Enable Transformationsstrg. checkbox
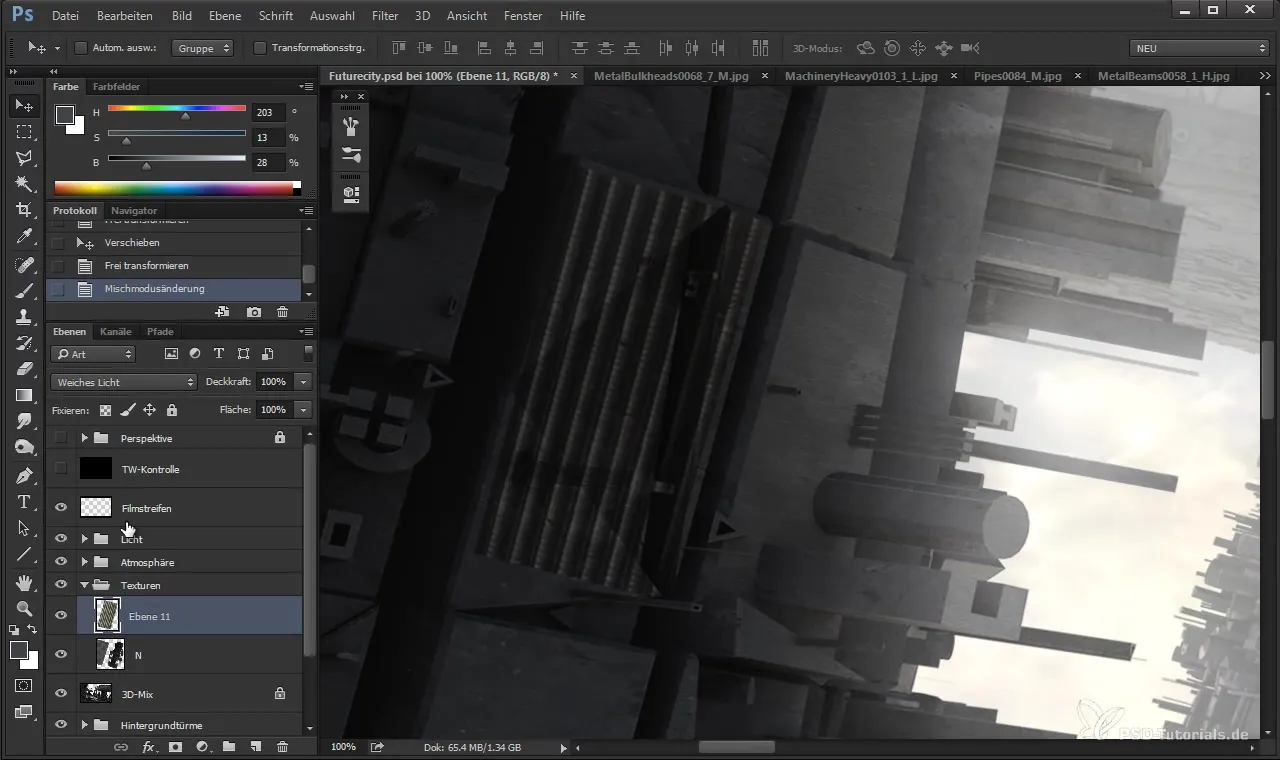The width and height of the screenshot is (1280, 760). [x=260, y=48]
